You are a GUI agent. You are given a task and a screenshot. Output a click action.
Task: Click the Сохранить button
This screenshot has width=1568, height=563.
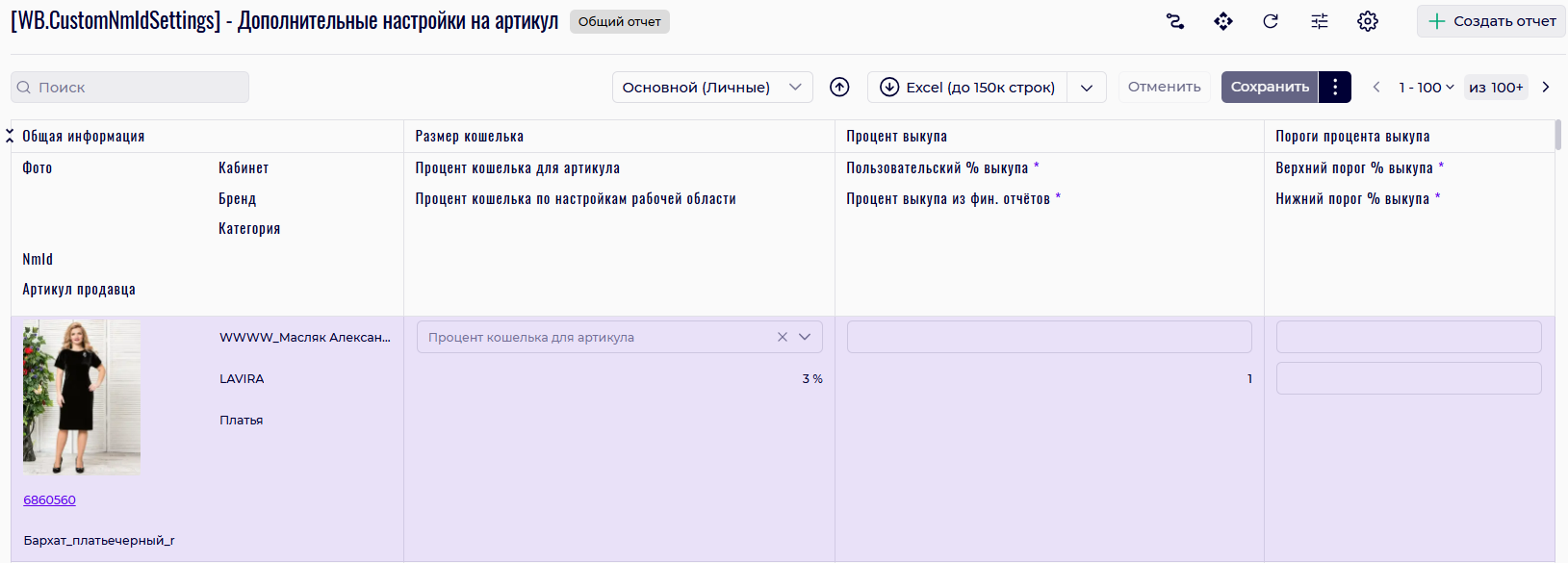click(1270, 88)
